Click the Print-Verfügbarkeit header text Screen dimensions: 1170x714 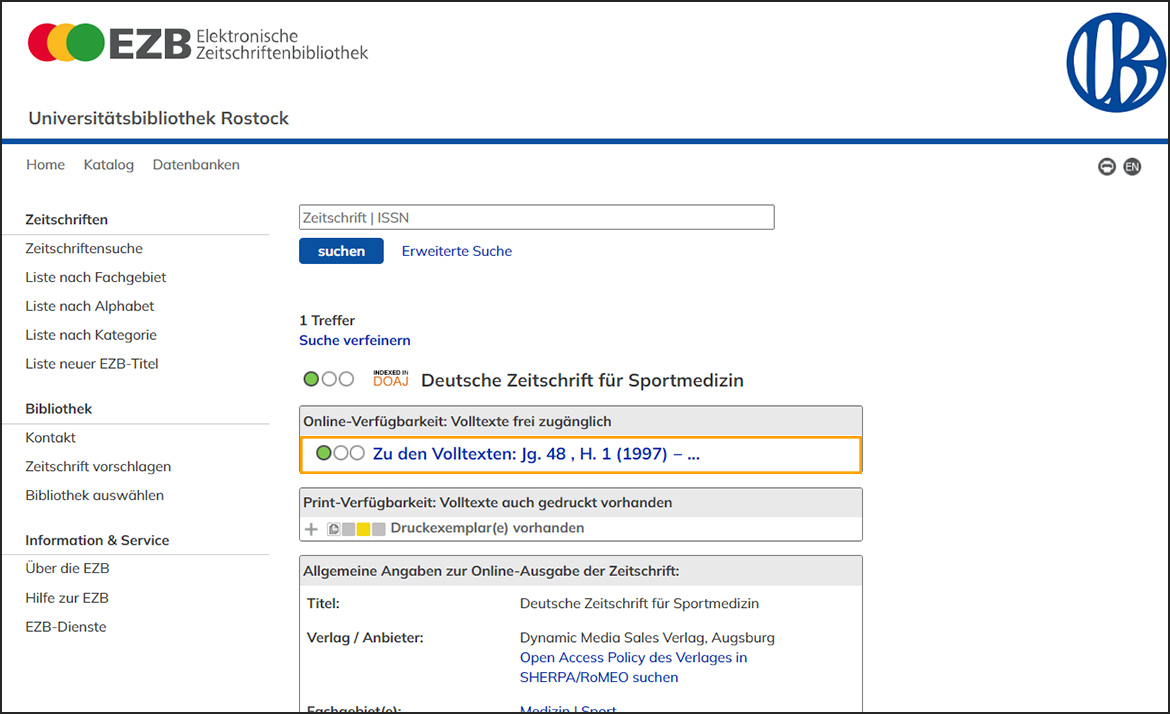487,503
